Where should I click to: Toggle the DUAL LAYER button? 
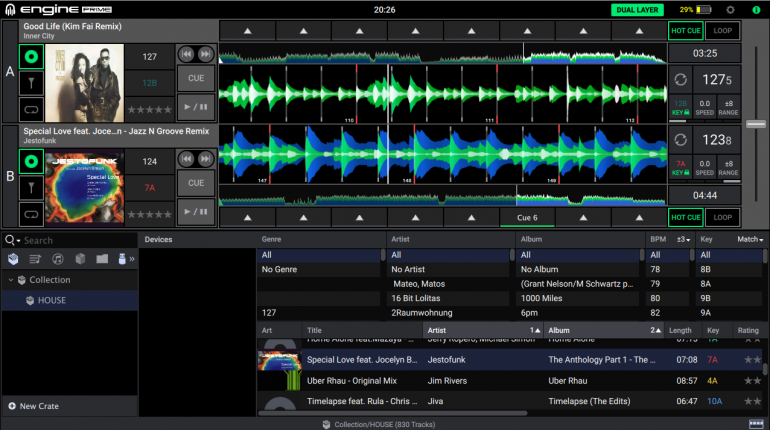637,10
